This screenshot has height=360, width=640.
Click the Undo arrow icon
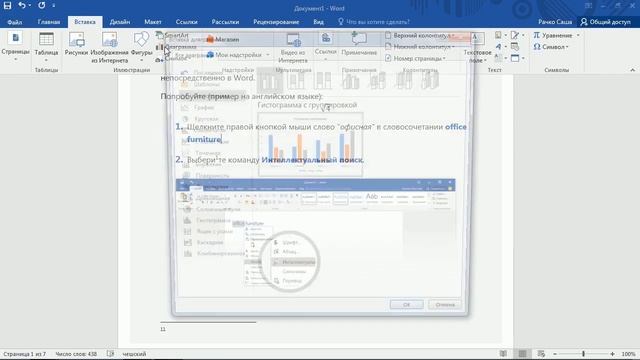click(22, 5)
